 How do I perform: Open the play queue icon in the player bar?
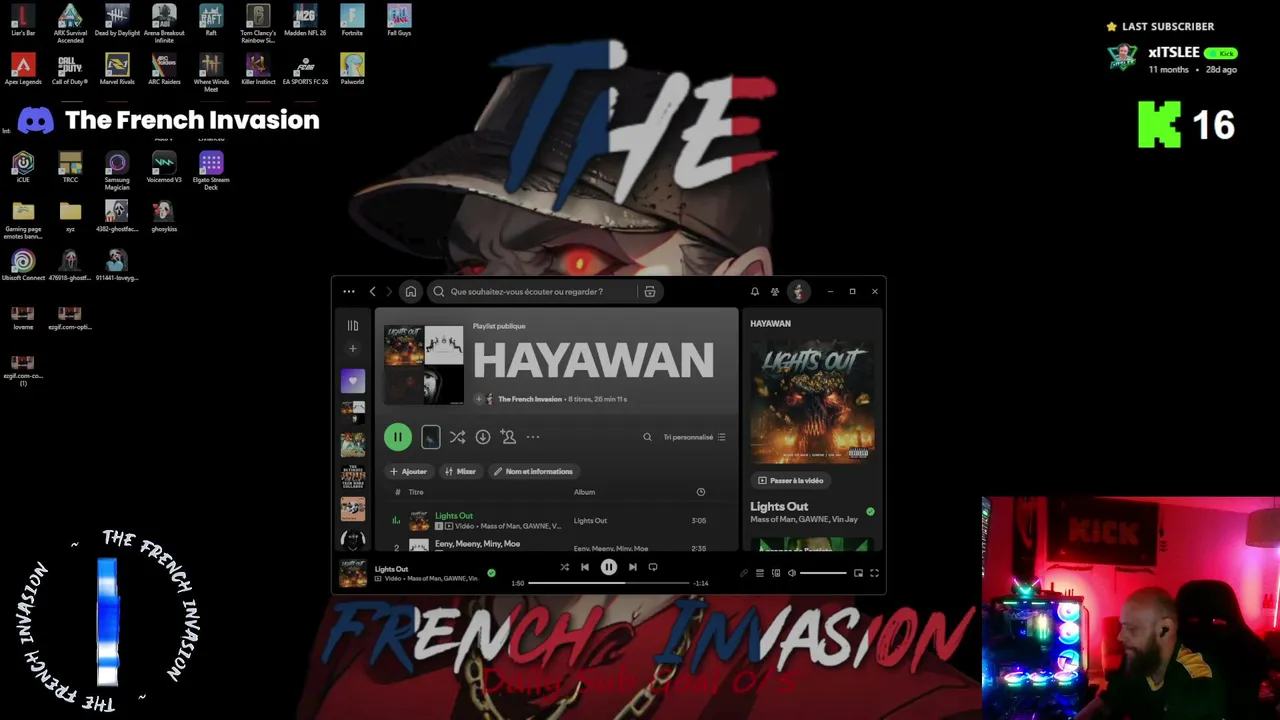760,573
